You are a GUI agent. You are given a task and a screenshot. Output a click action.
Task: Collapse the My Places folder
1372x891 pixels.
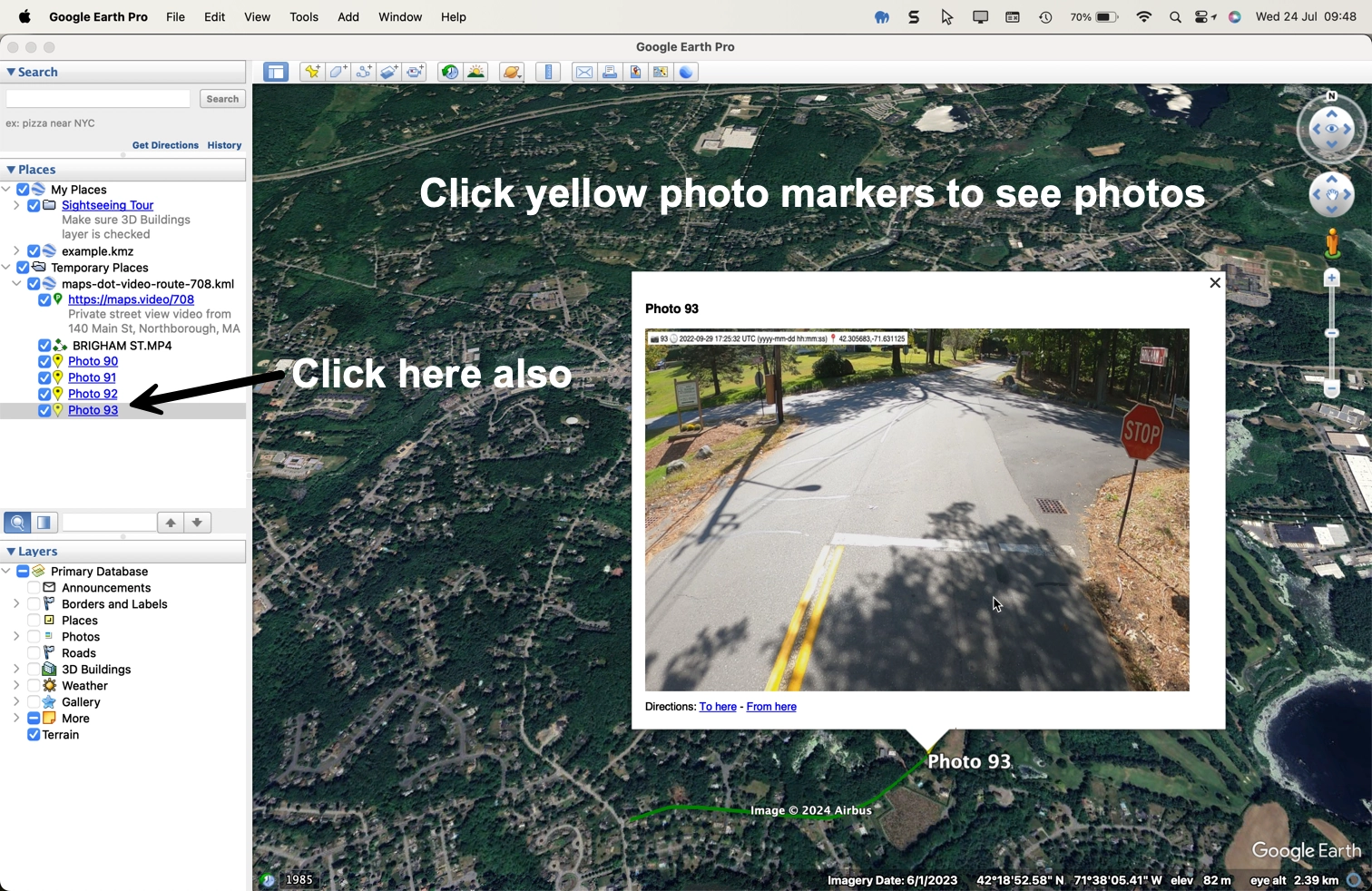pos(6,190)
